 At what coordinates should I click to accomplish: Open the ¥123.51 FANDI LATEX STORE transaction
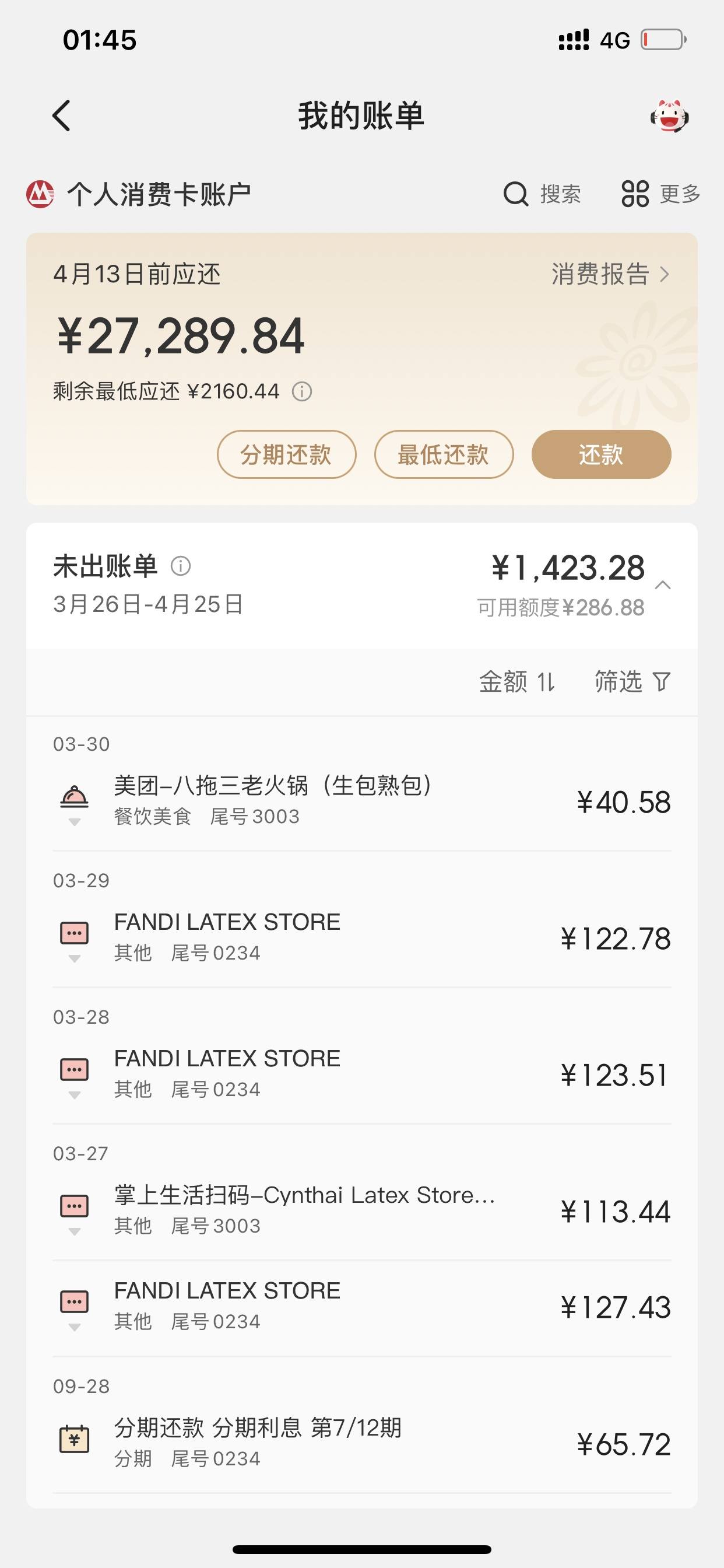point(362,1073)
